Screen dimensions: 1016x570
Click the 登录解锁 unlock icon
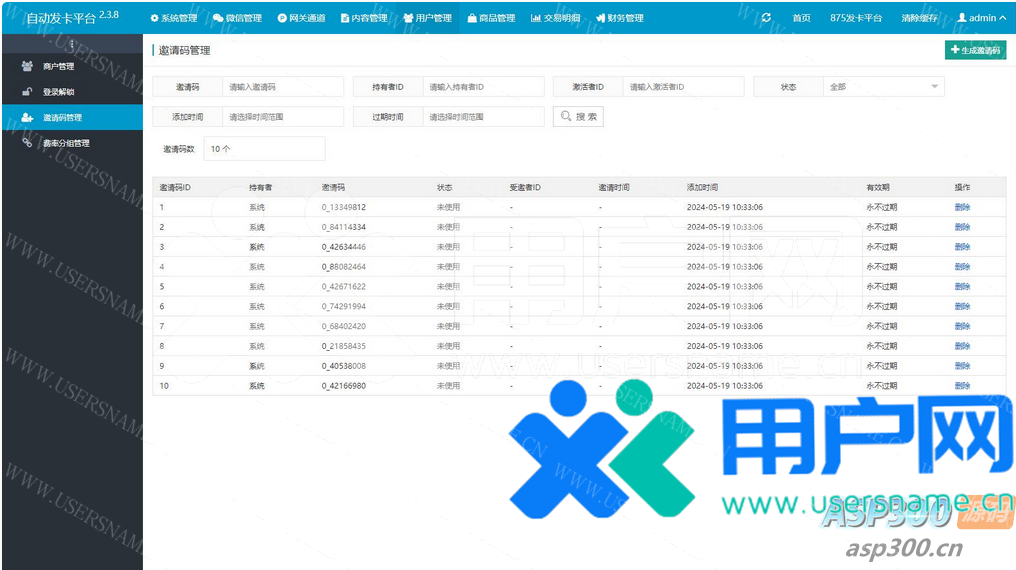27,91
